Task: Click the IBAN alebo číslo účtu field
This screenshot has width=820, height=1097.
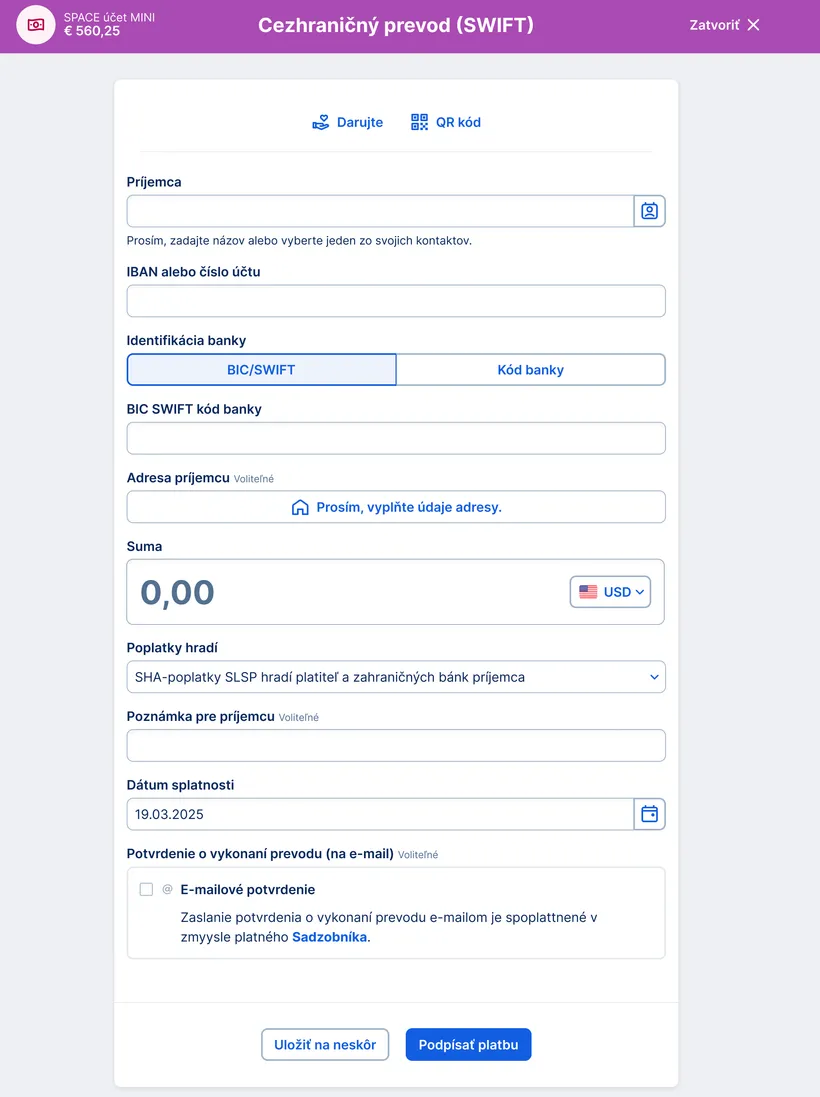Action: (395, 301)
